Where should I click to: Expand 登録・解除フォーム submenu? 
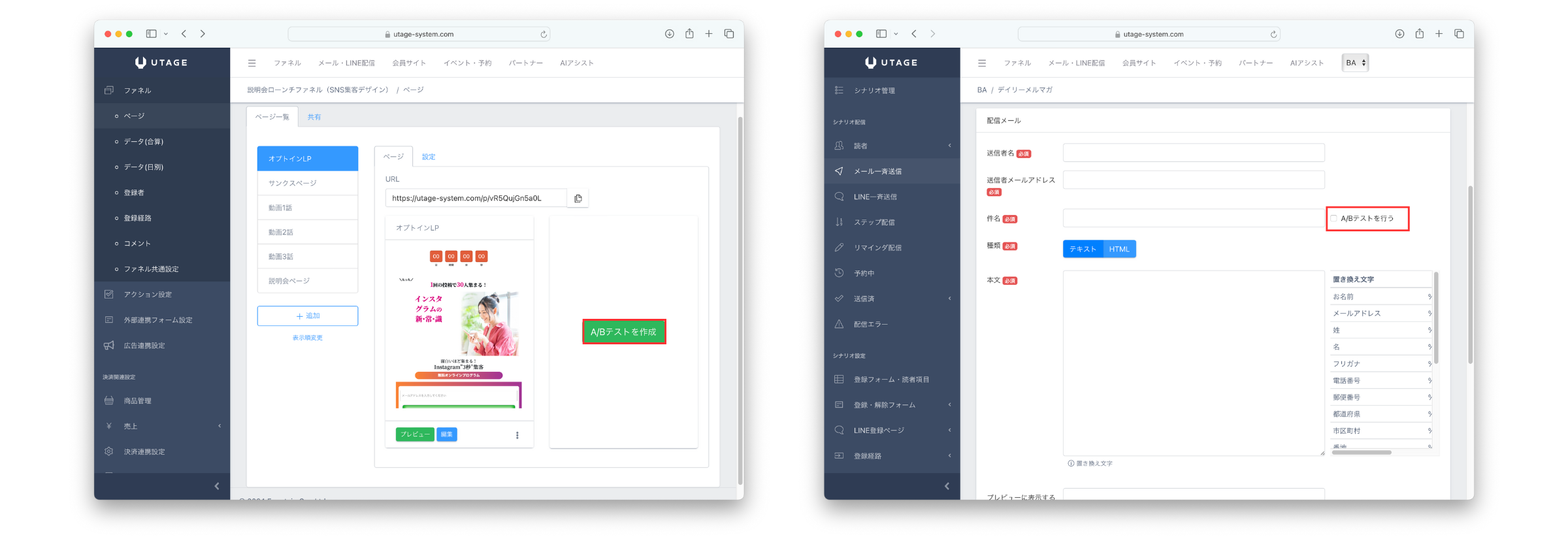[950, 405]
